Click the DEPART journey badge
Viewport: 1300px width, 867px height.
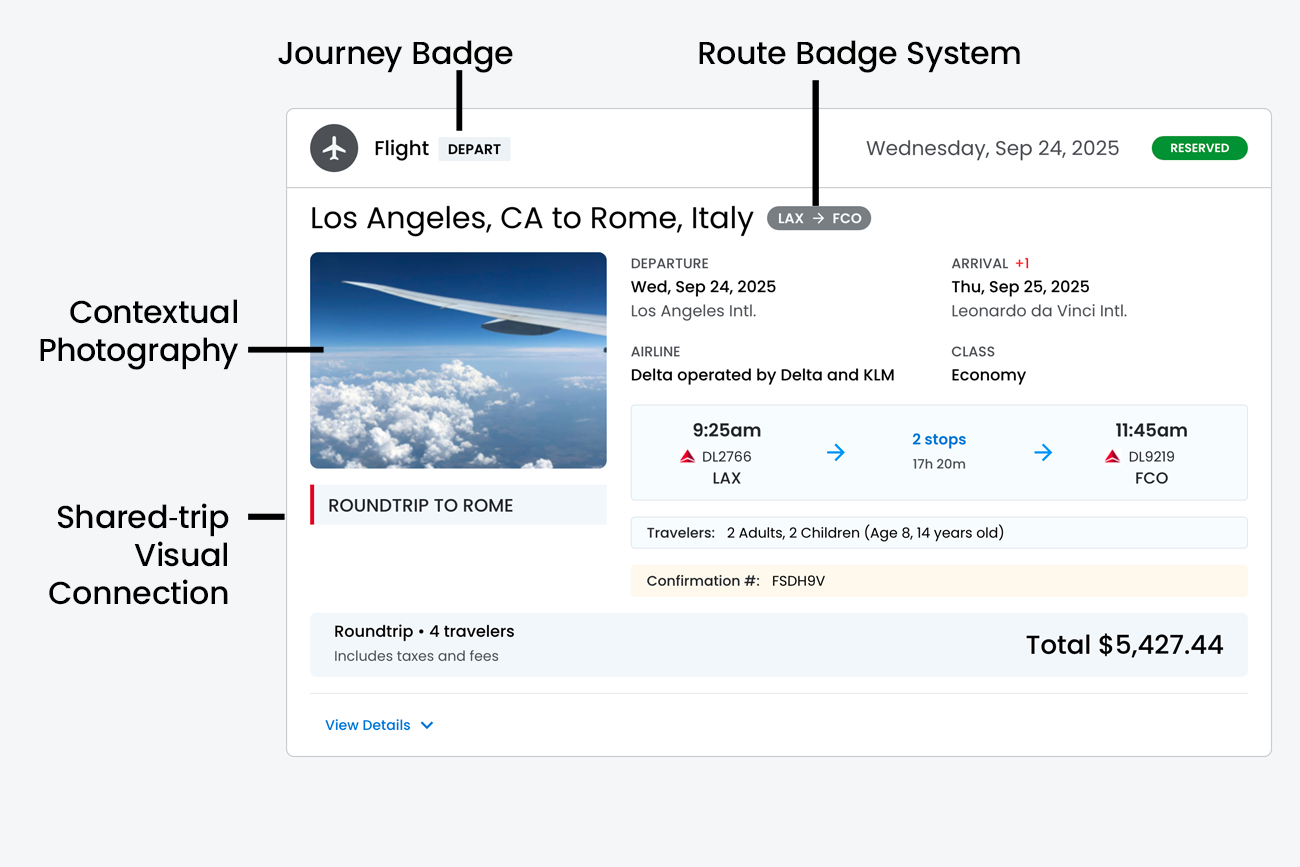tap(474, 149)
